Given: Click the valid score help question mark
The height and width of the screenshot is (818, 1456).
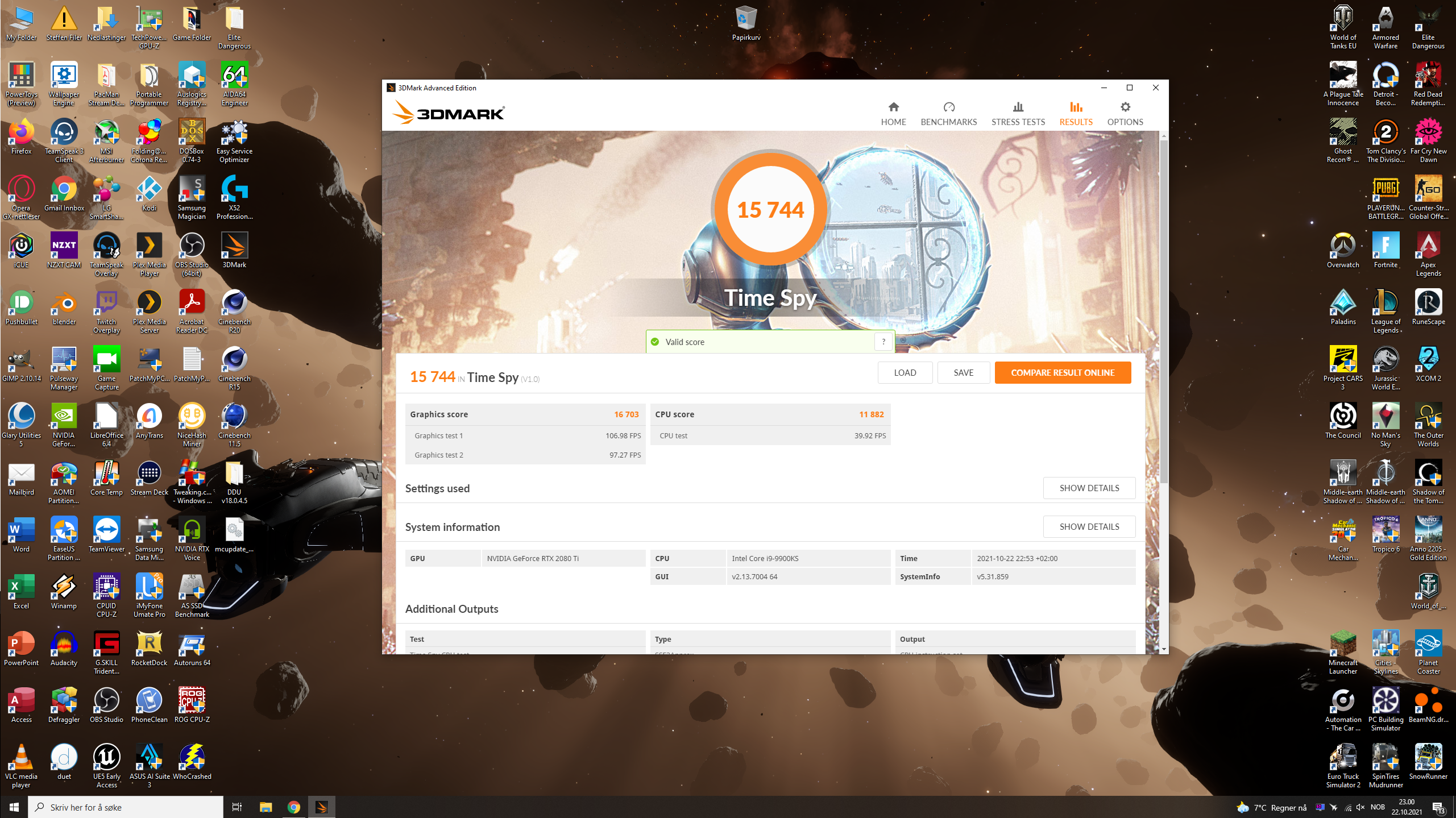Looking at the screenshot, I should 883,342.
